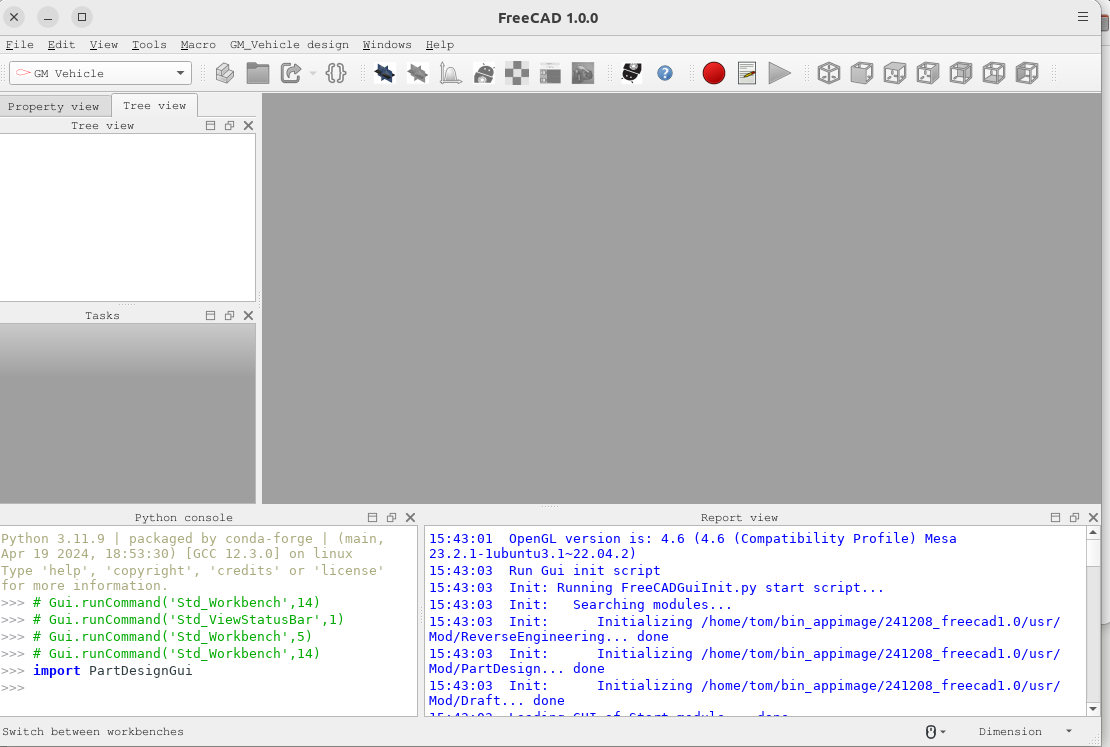Open the GM_Vehicle design menu
This screenshot has height=747, width=1110.
click(289, 45)
